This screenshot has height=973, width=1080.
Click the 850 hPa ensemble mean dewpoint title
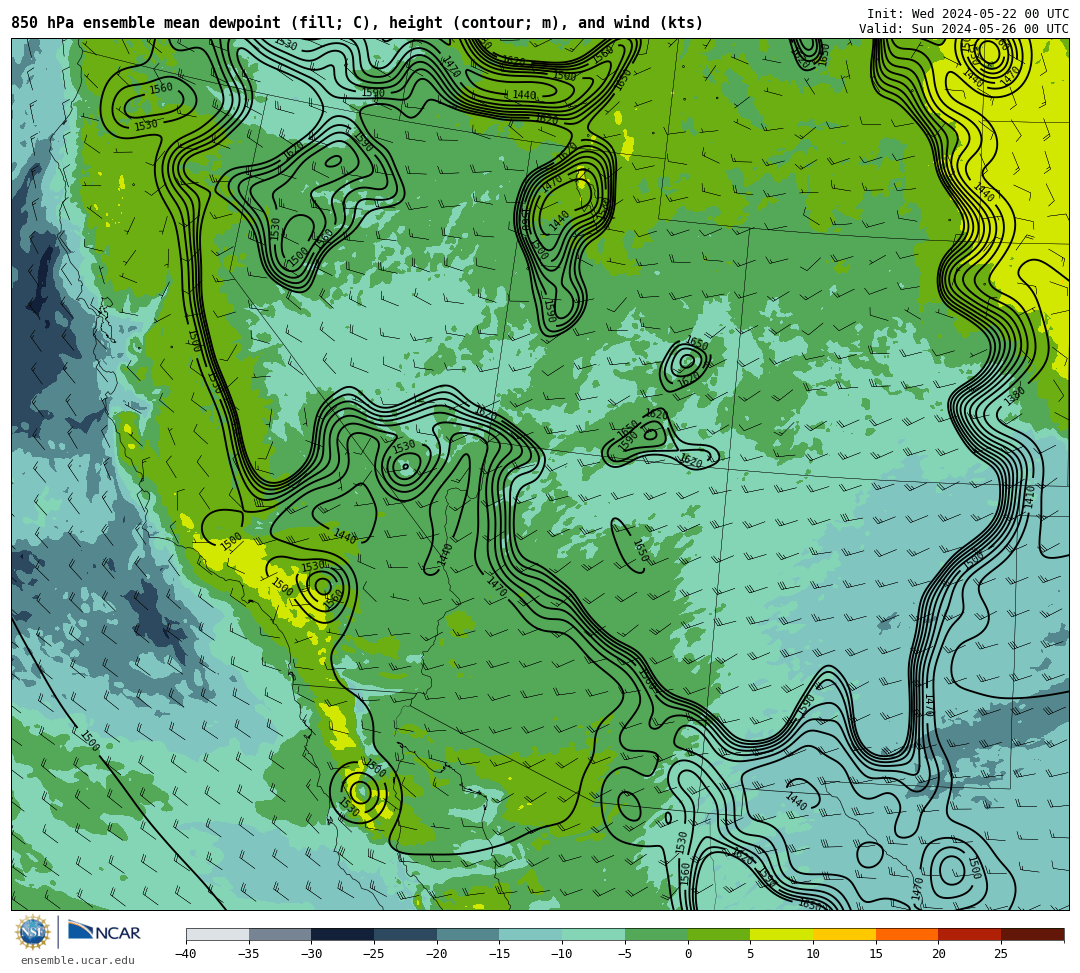(357, 23)
